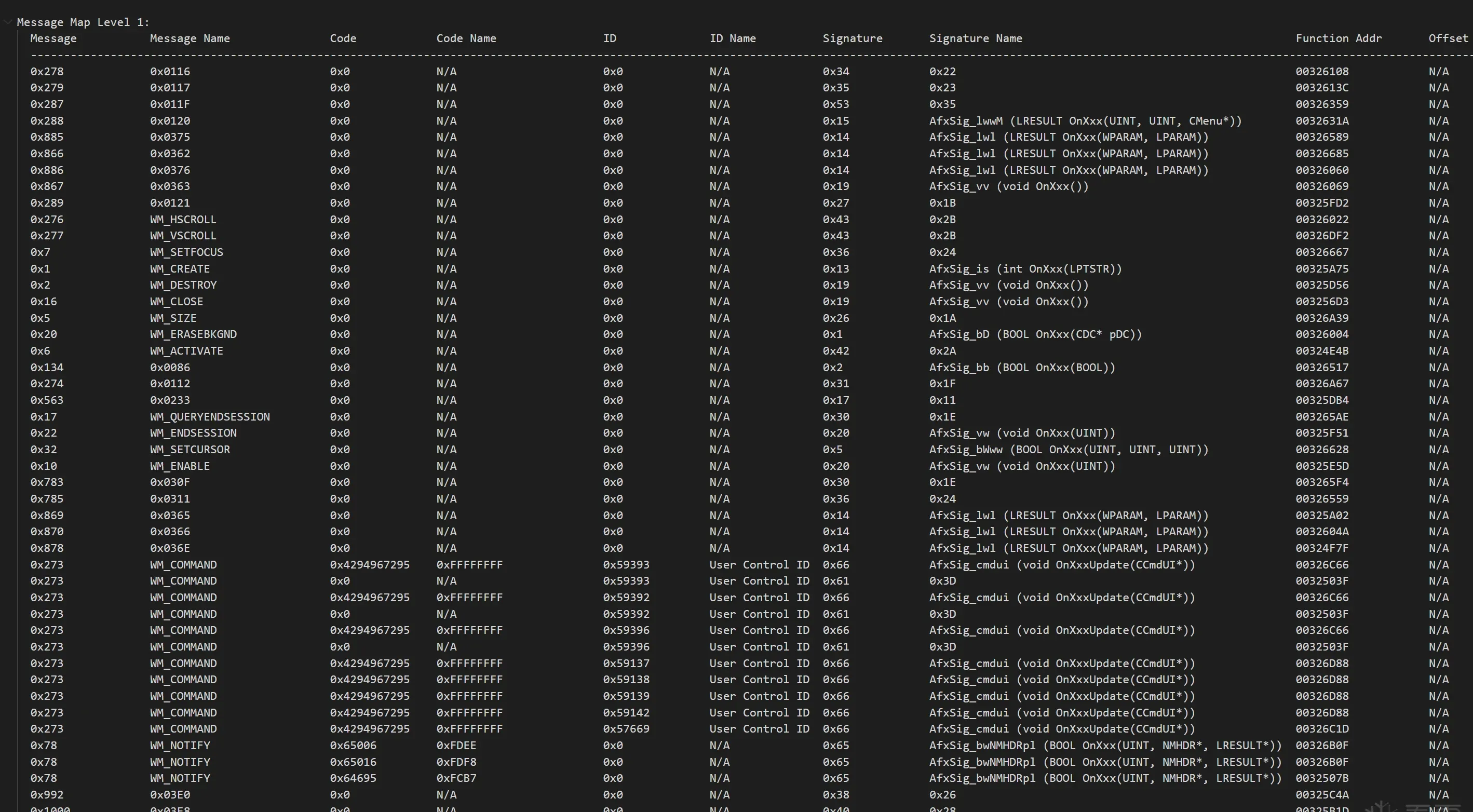Screen dimensions: 1473x812
Task: Click the control ID value 0x59142
Action: [626, 712]
